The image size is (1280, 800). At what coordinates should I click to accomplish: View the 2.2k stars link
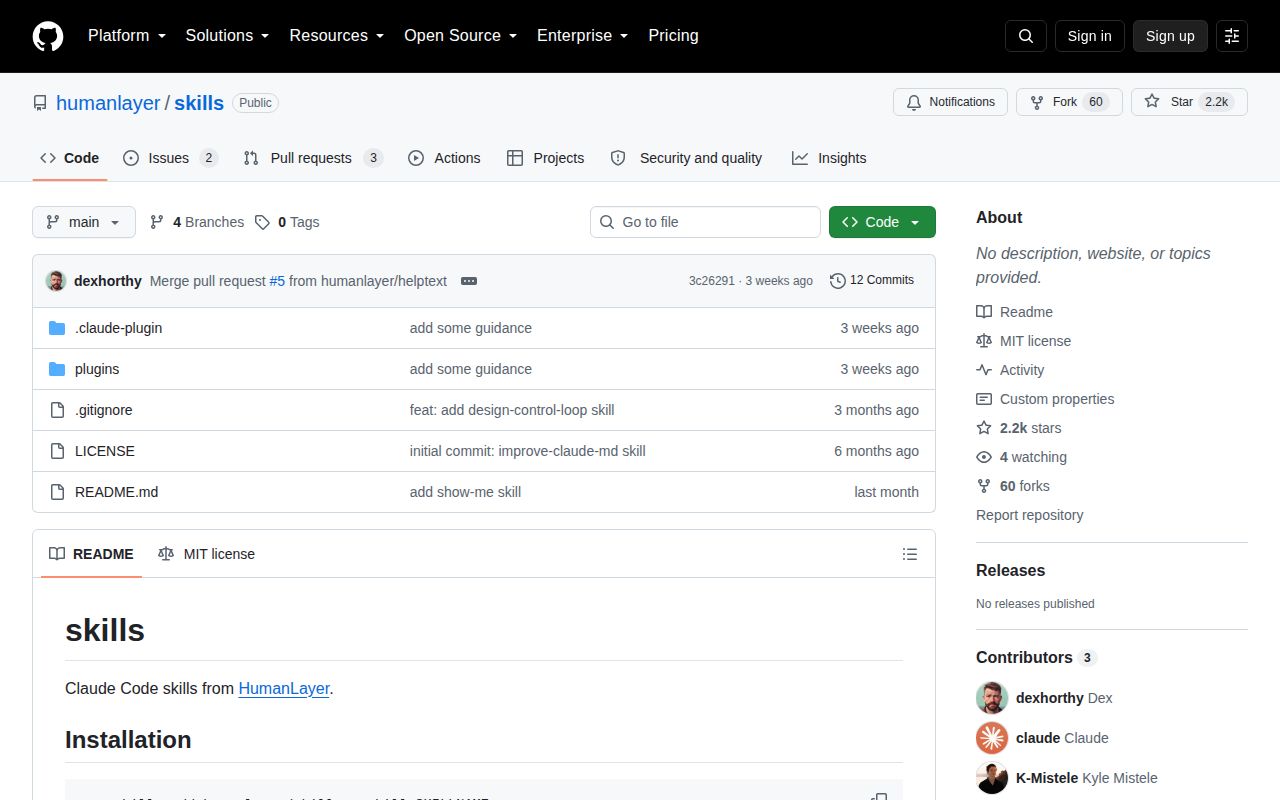(1019, 428)
